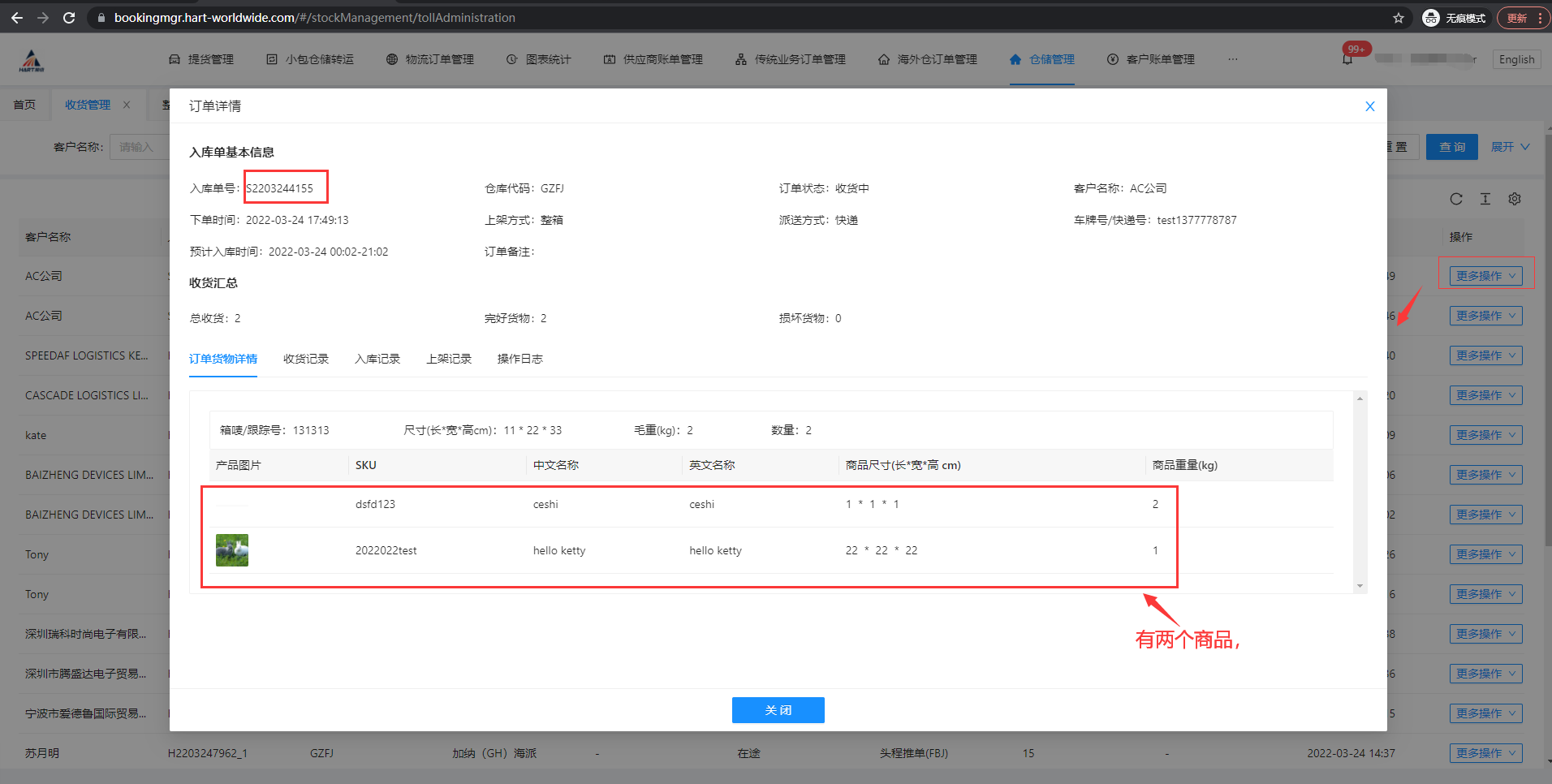Open 更多操作 dropdown for first AC公司 row
The image size is (1552, 784).
click(1485, 276)
